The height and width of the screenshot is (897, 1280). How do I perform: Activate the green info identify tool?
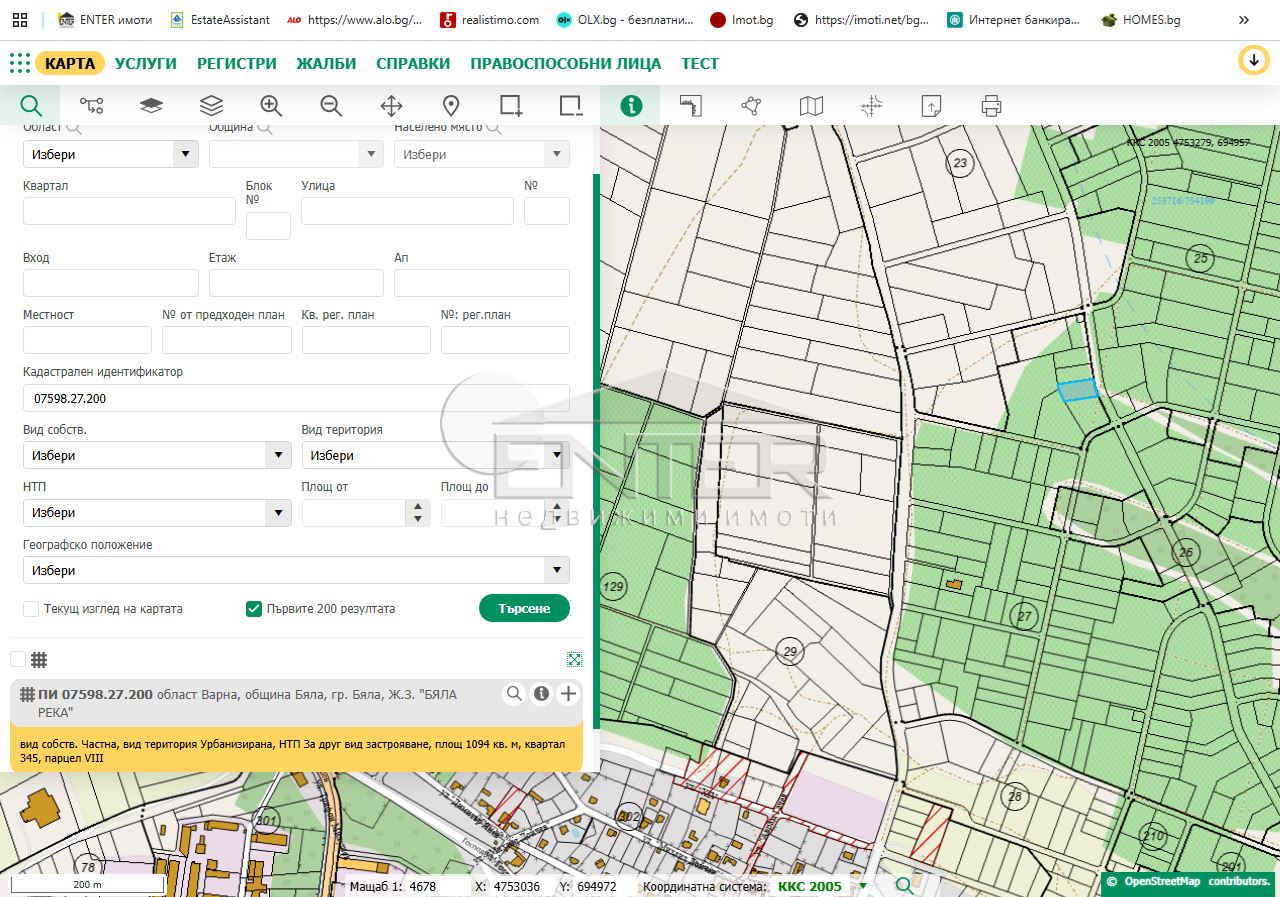[631, 105]
